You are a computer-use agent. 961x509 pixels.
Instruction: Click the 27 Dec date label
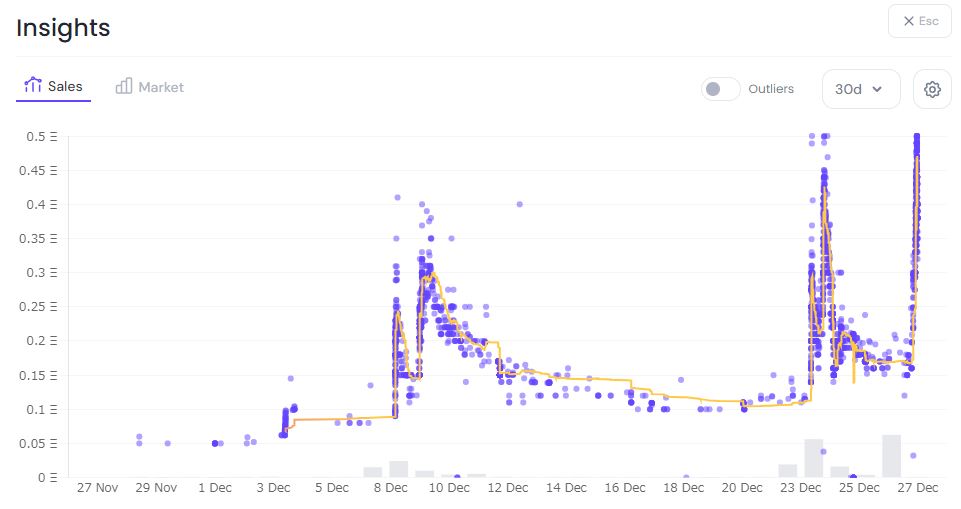tap(917, 488)
